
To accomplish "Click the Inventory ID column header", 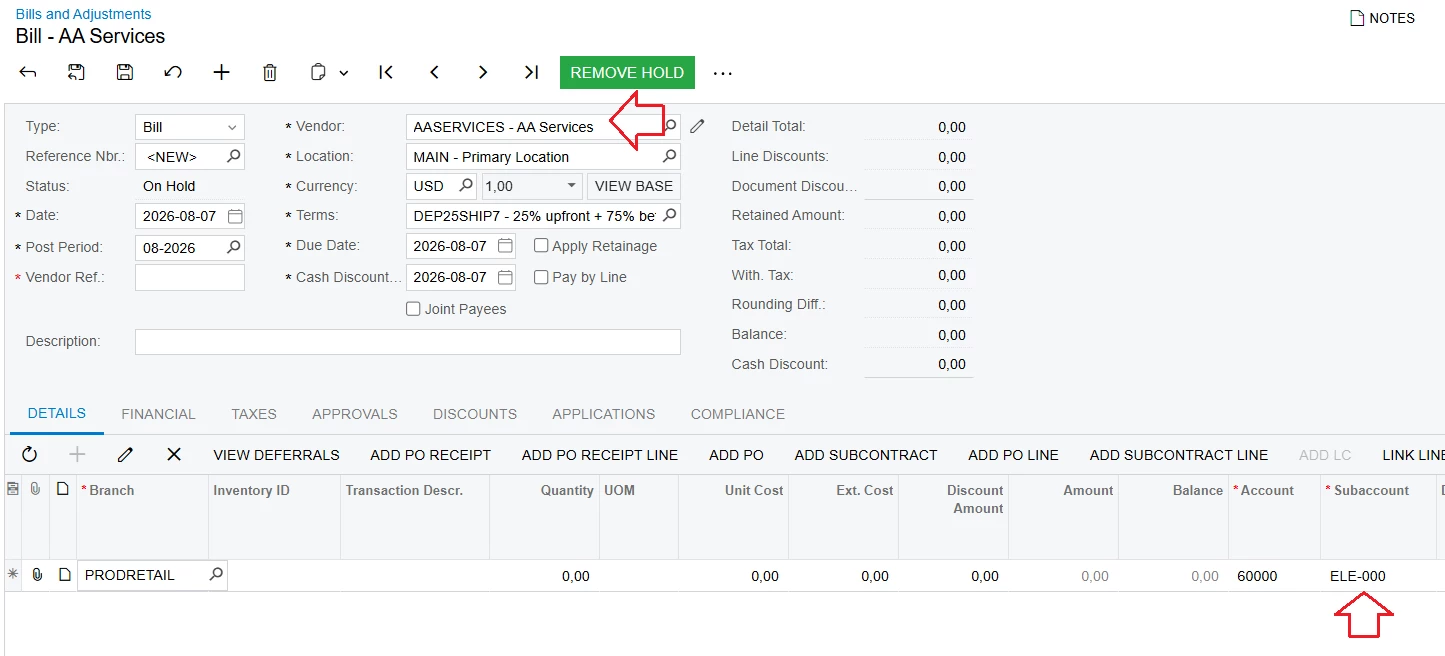I will [x=274, y=517].
